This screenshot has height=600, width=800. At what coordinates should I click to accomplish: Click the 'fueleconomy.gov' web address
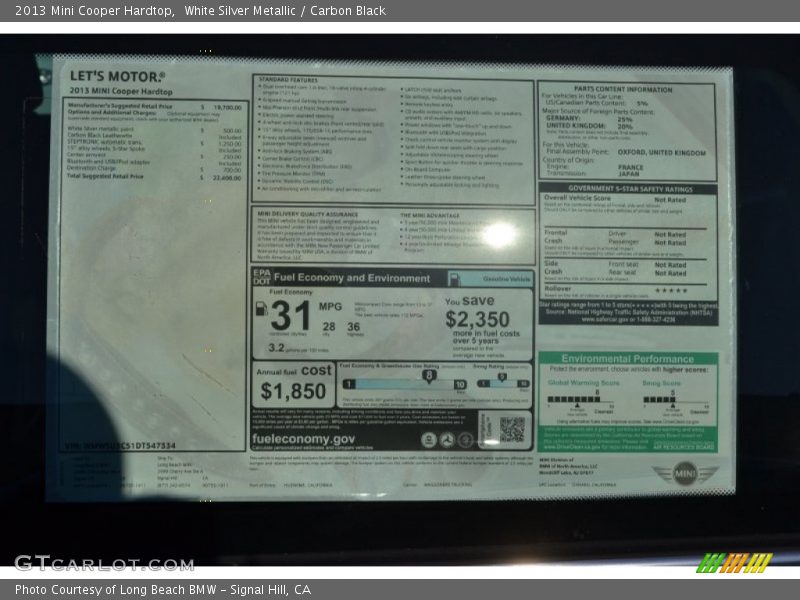pyautogui.click(x=303, y=439)
